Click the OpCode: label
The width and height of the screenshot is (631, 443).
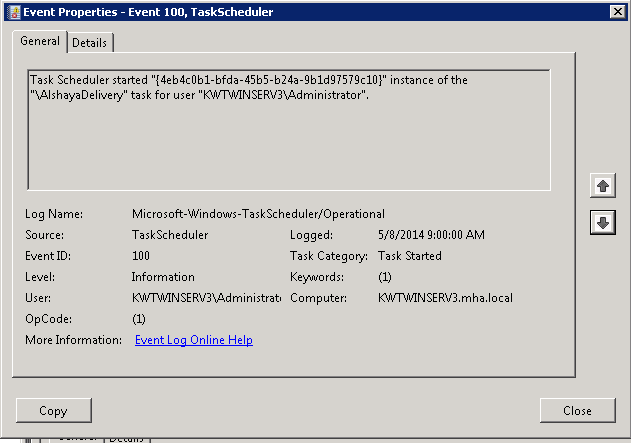click(x=48, y=319)
